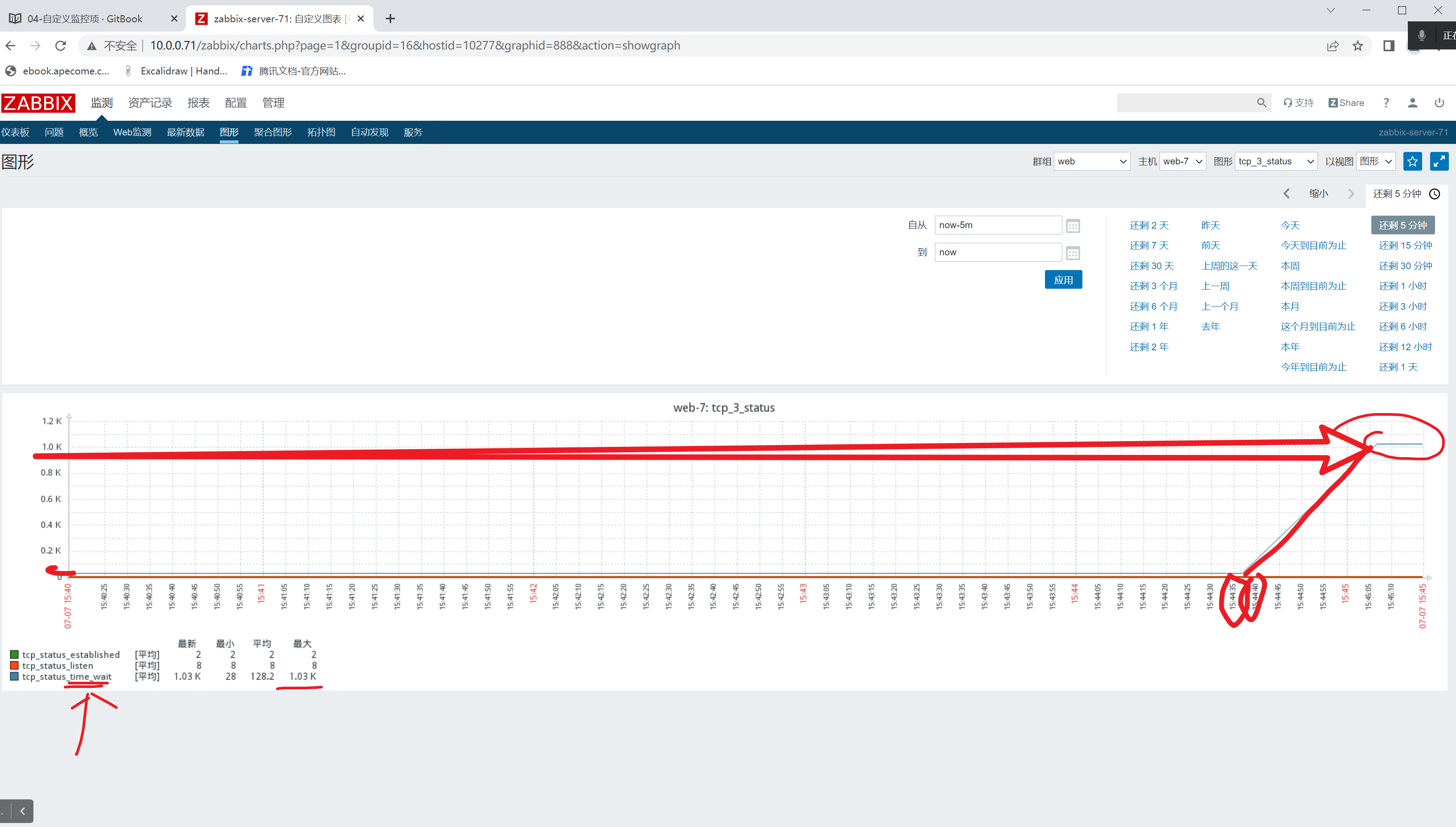This screenshot has height=827, width=1456.
Task: Go to 拓扑图 submenu
Action: click(x=321, y=132)
